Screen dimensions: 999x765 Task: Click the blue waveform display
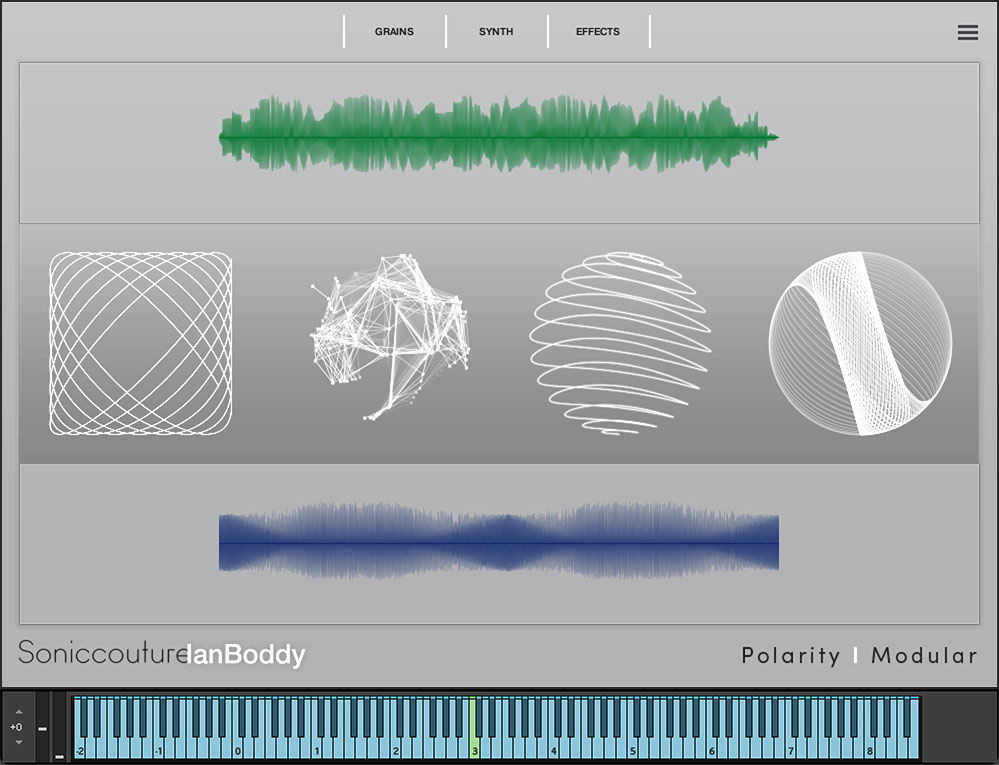click(498, 543)
